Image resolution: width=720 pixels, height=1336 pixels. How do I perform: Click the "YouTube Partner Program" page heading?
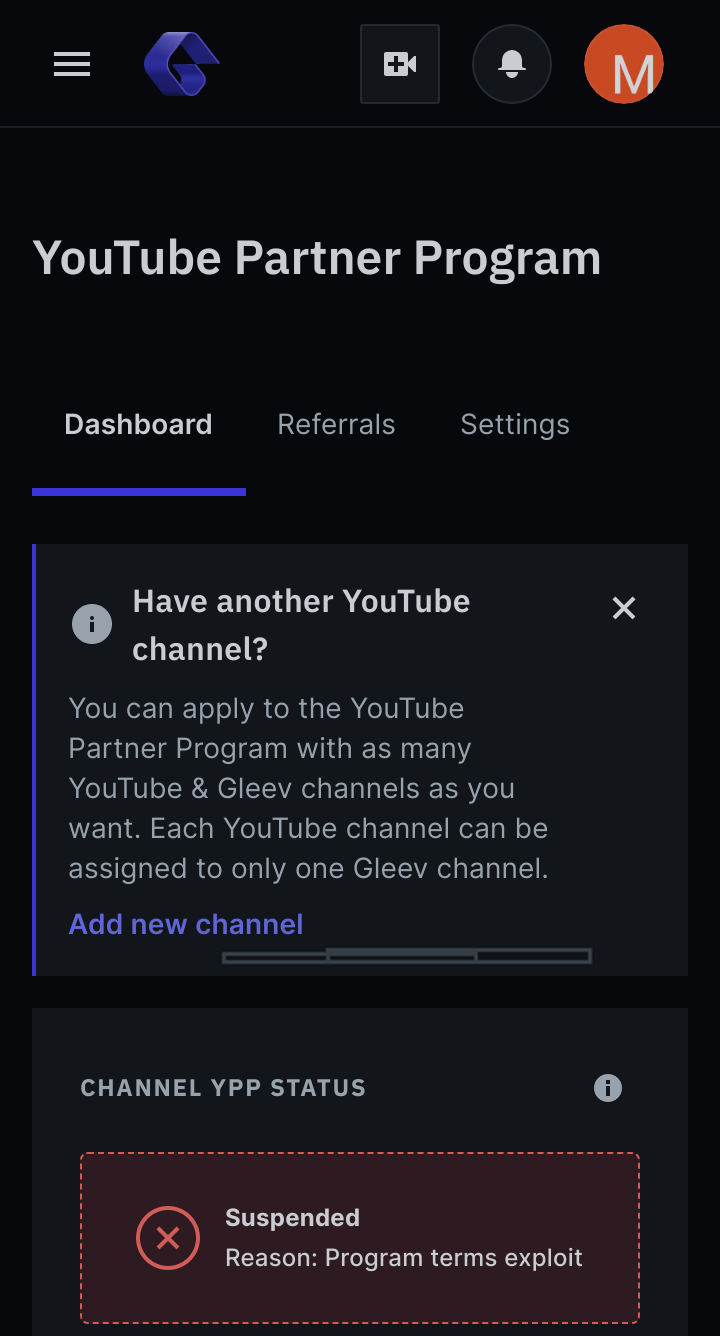coord(317,258)
